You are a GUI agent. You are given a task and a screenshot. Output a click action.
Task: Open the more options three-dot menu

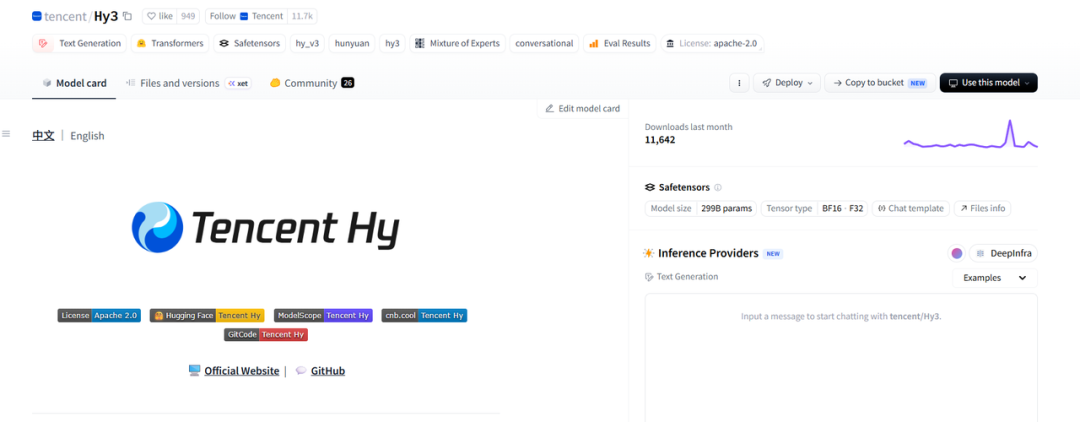(x=739, y=83)
